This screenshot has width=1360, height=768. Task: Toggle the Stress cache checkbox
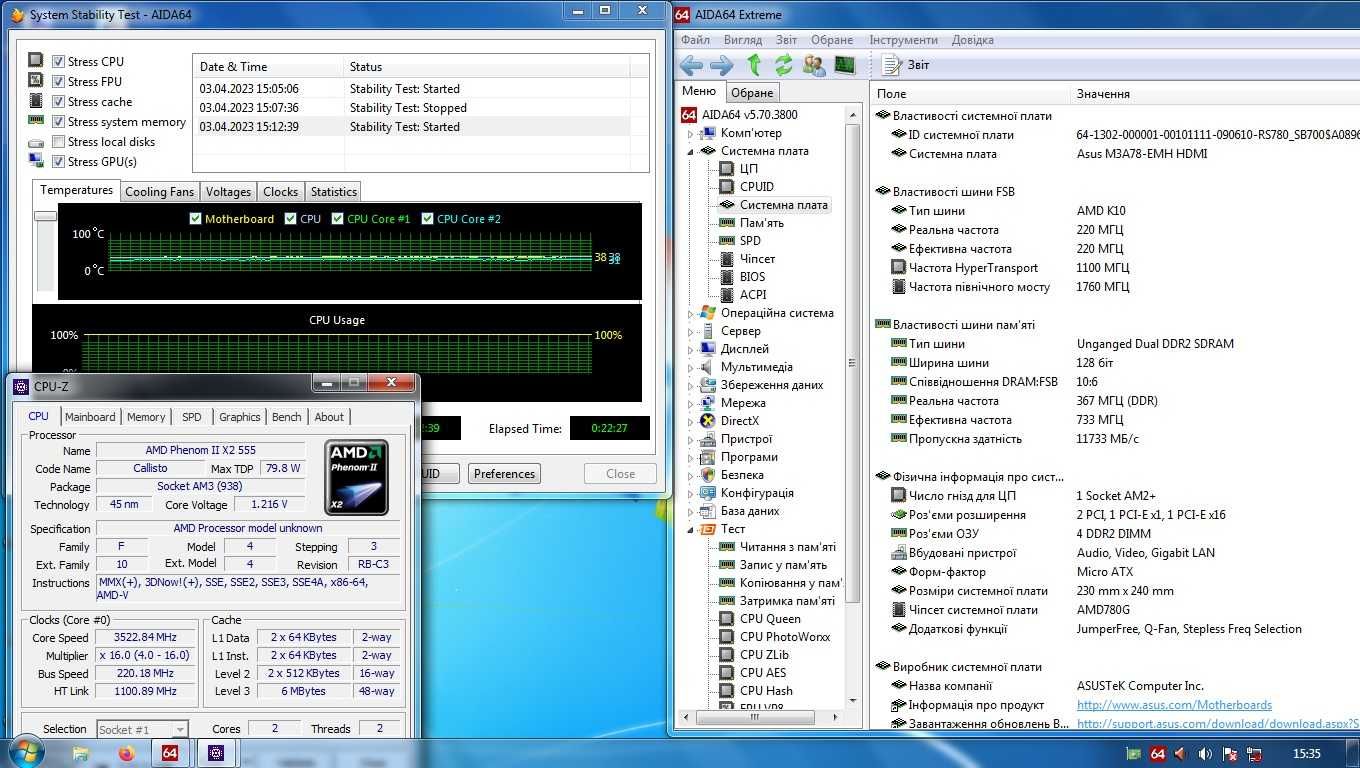coord(58,102)
